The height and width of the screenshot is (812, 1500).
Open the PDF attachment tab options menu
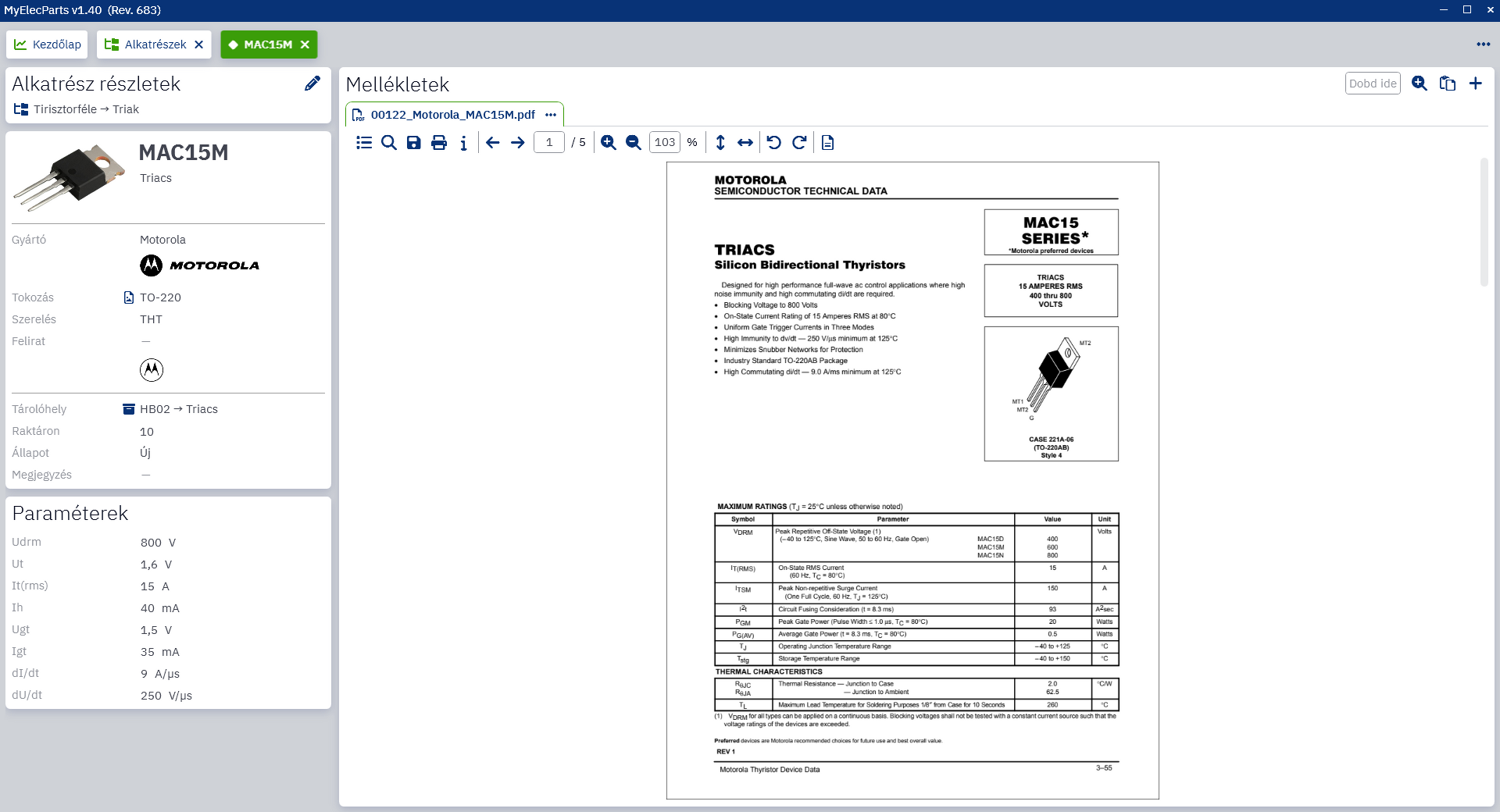(x=551, y=115)
